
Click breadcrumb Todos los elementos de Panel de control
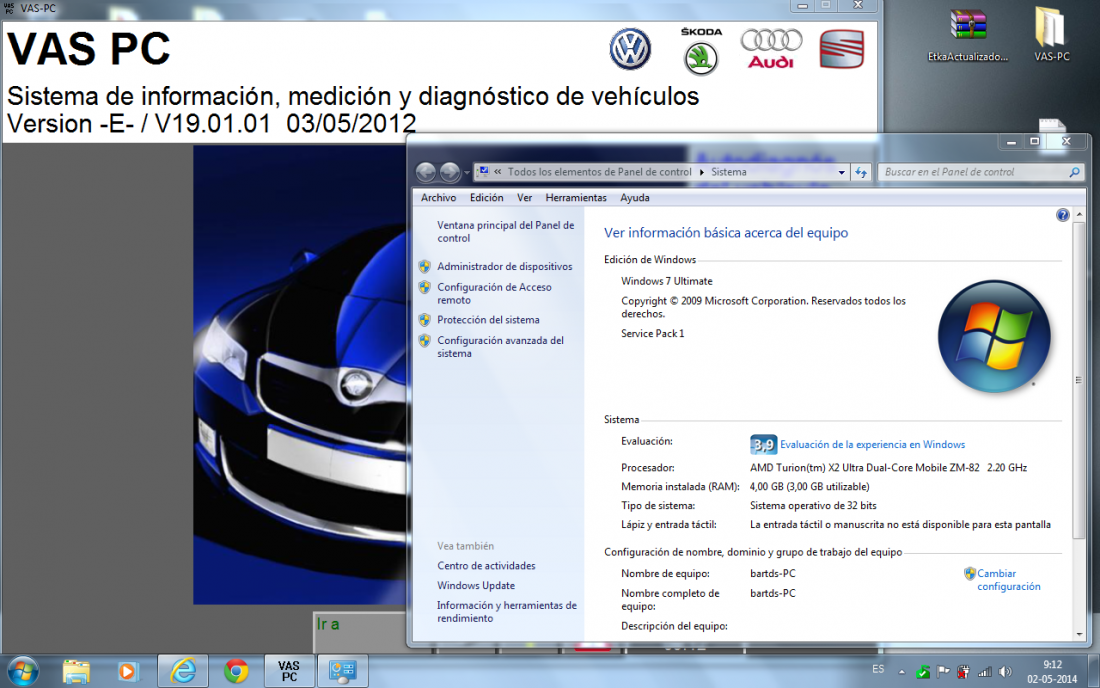tap(599, 172)
